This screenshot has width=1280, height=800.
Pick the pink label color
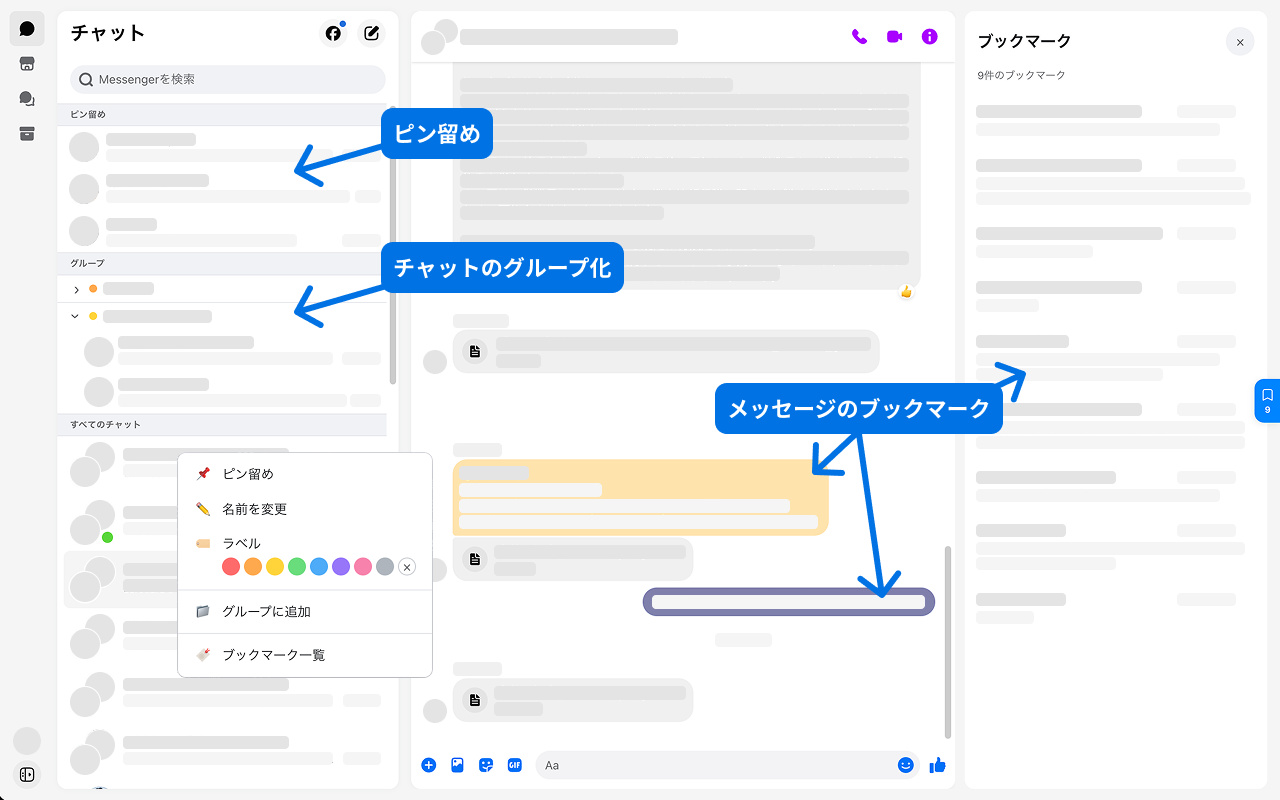(363, 567)
